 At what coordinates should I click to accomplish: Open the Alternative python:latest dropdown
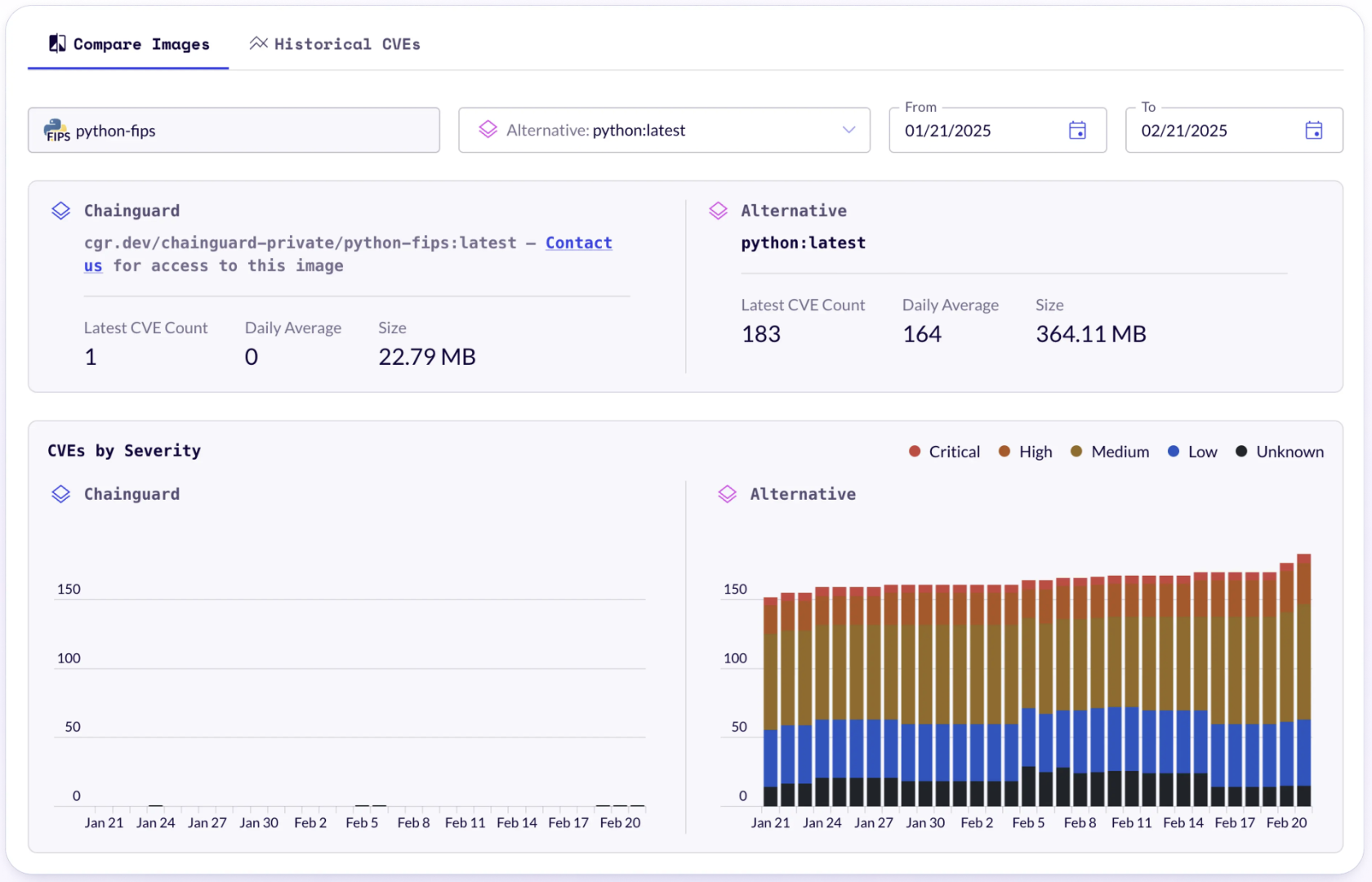pos(664,130)
